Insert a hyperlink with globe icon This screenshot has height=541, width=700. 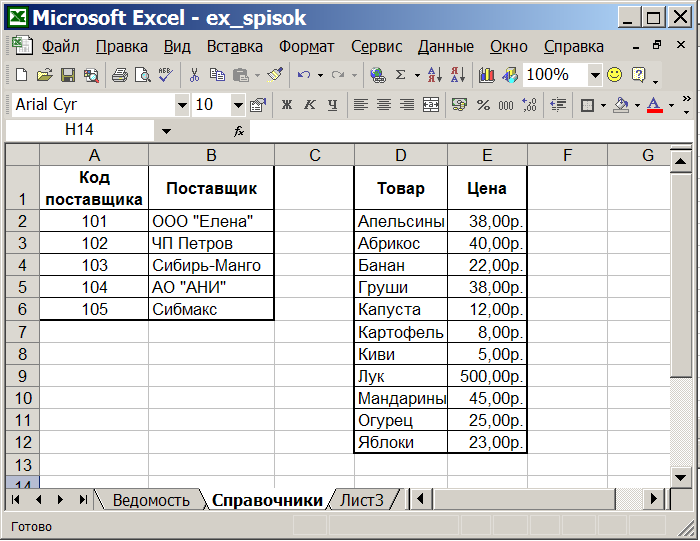(x=378, y=75)
